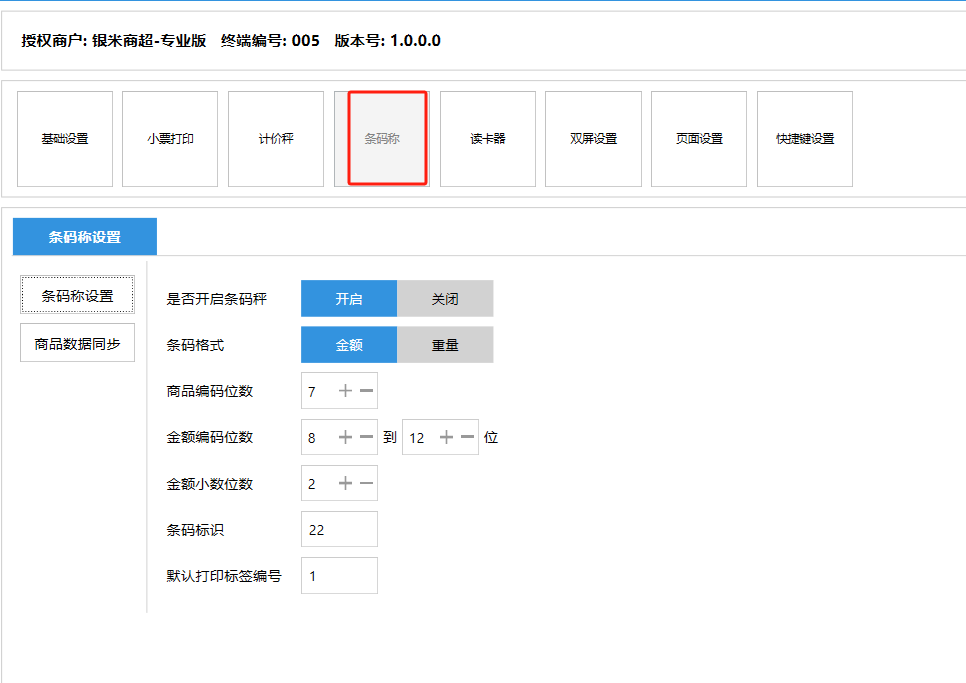966x683 pixels.
Task: Set barcode format to 重量
Action: tap(445, 345)
